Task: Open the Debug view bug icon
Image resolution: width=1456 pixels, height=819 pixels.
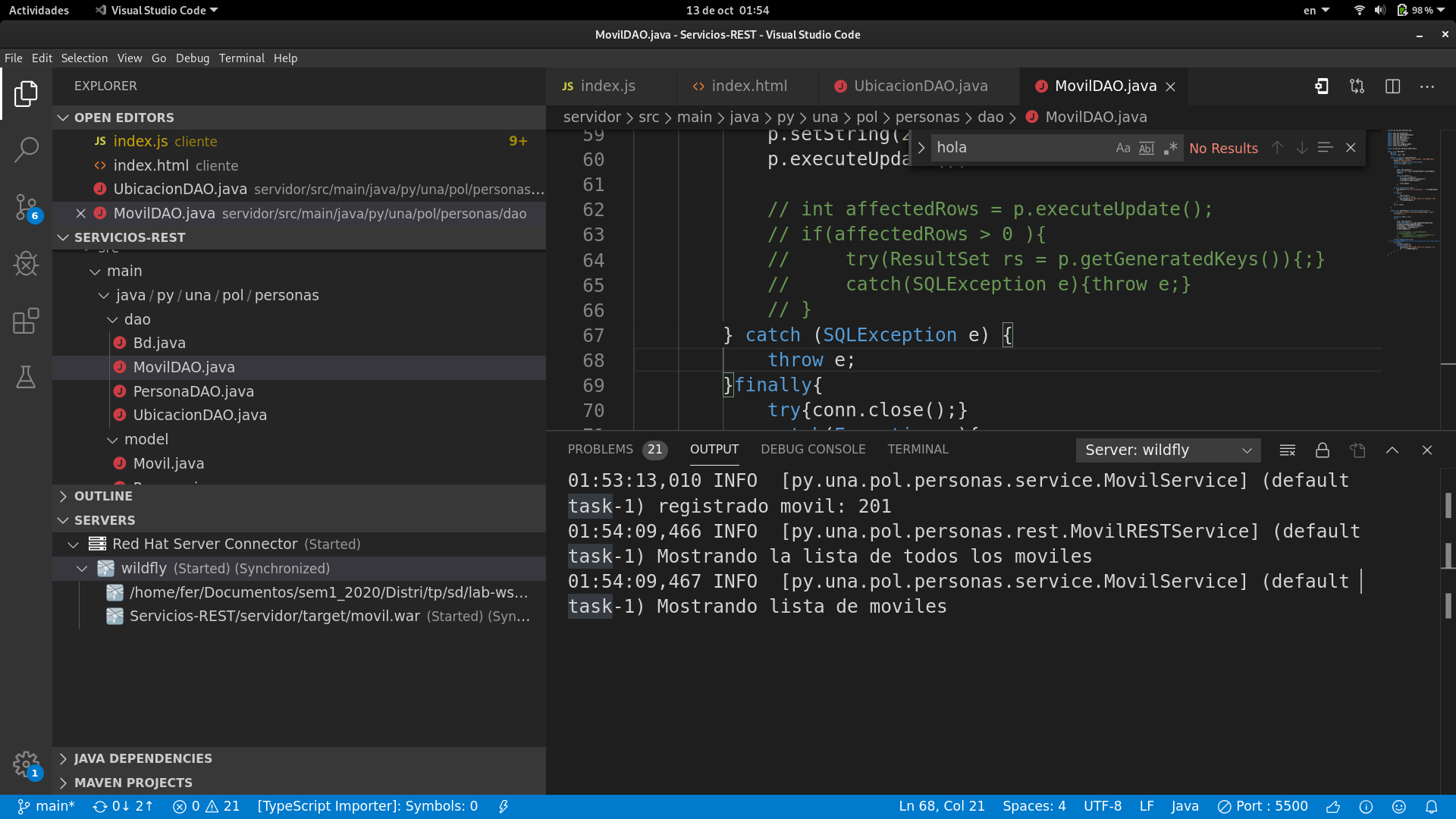Action: point(26,264)
